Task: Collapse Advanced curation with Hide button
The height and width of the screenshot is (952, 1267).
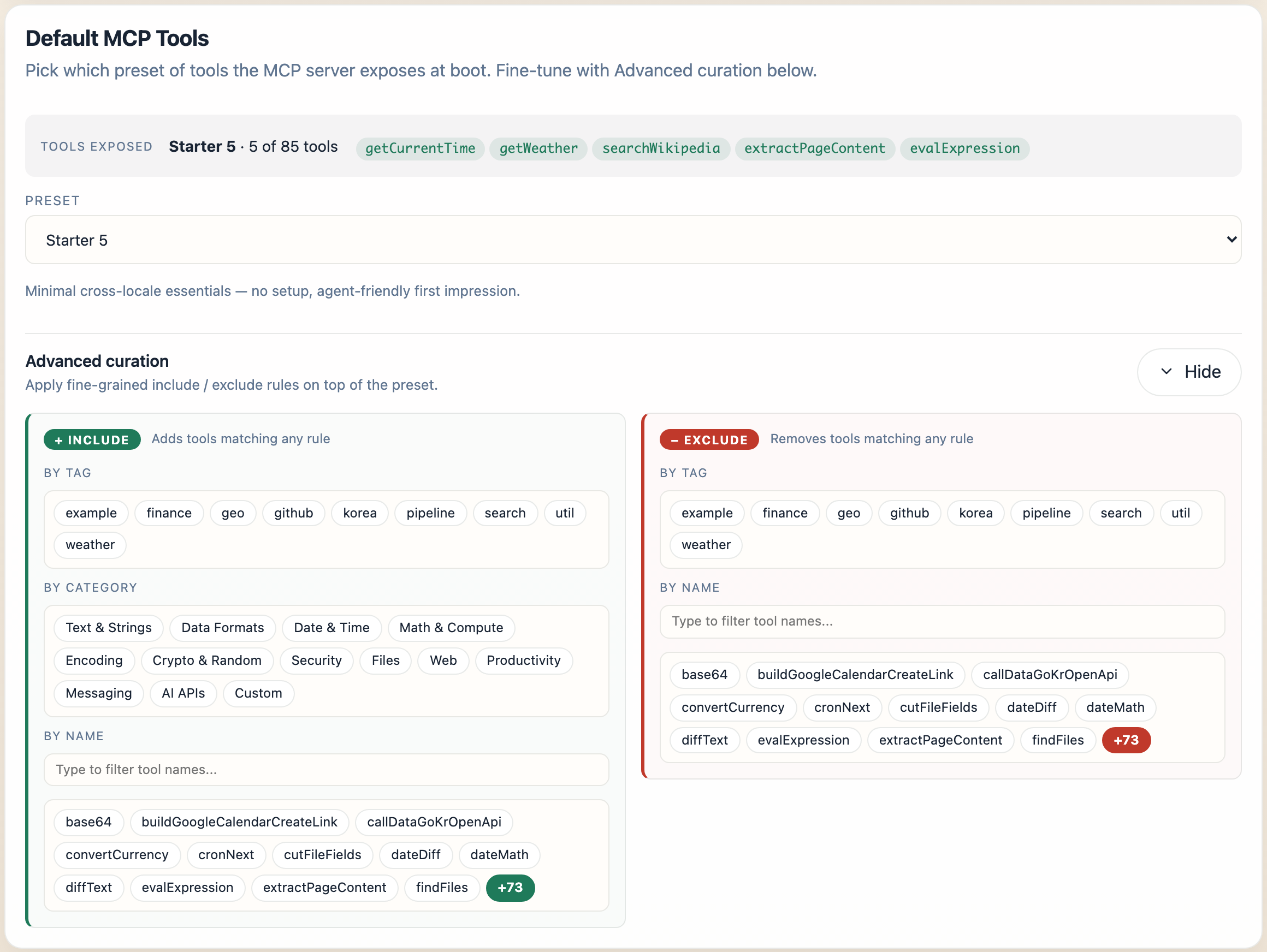Action: (1189, 372)
